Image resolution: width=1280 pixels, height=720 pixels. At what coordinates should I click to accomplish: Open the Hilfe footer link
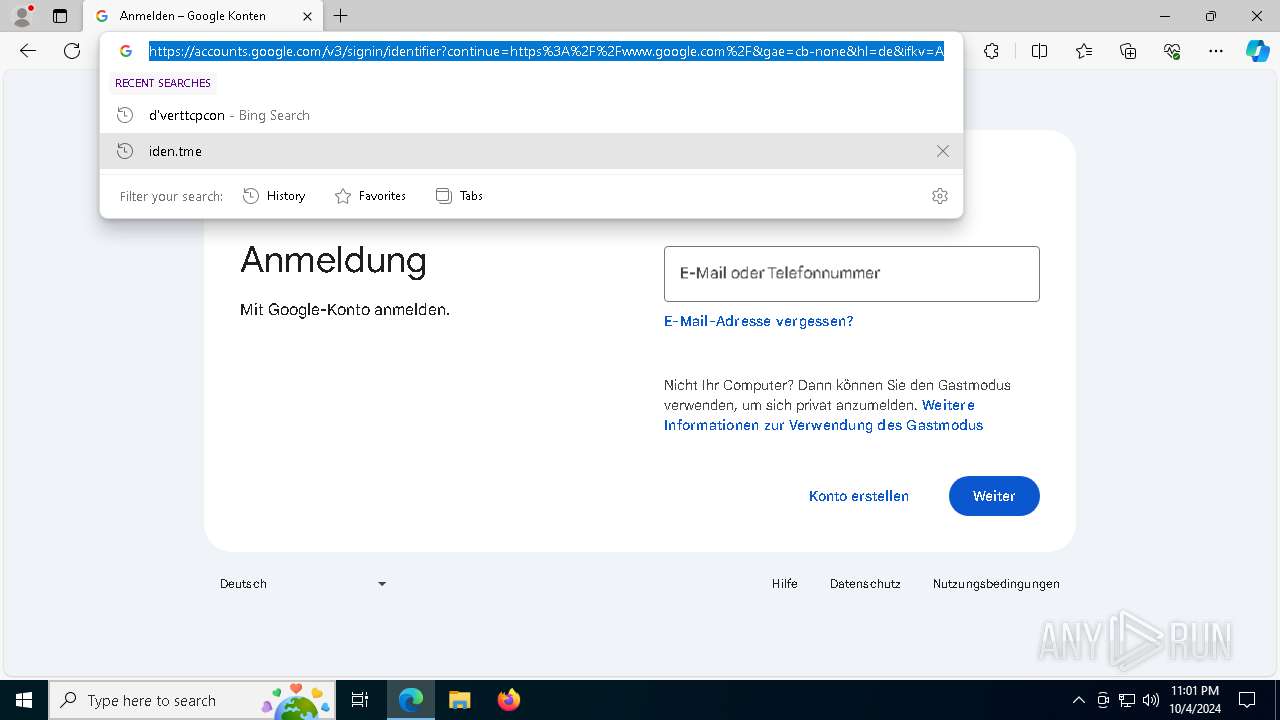(784, 584)
